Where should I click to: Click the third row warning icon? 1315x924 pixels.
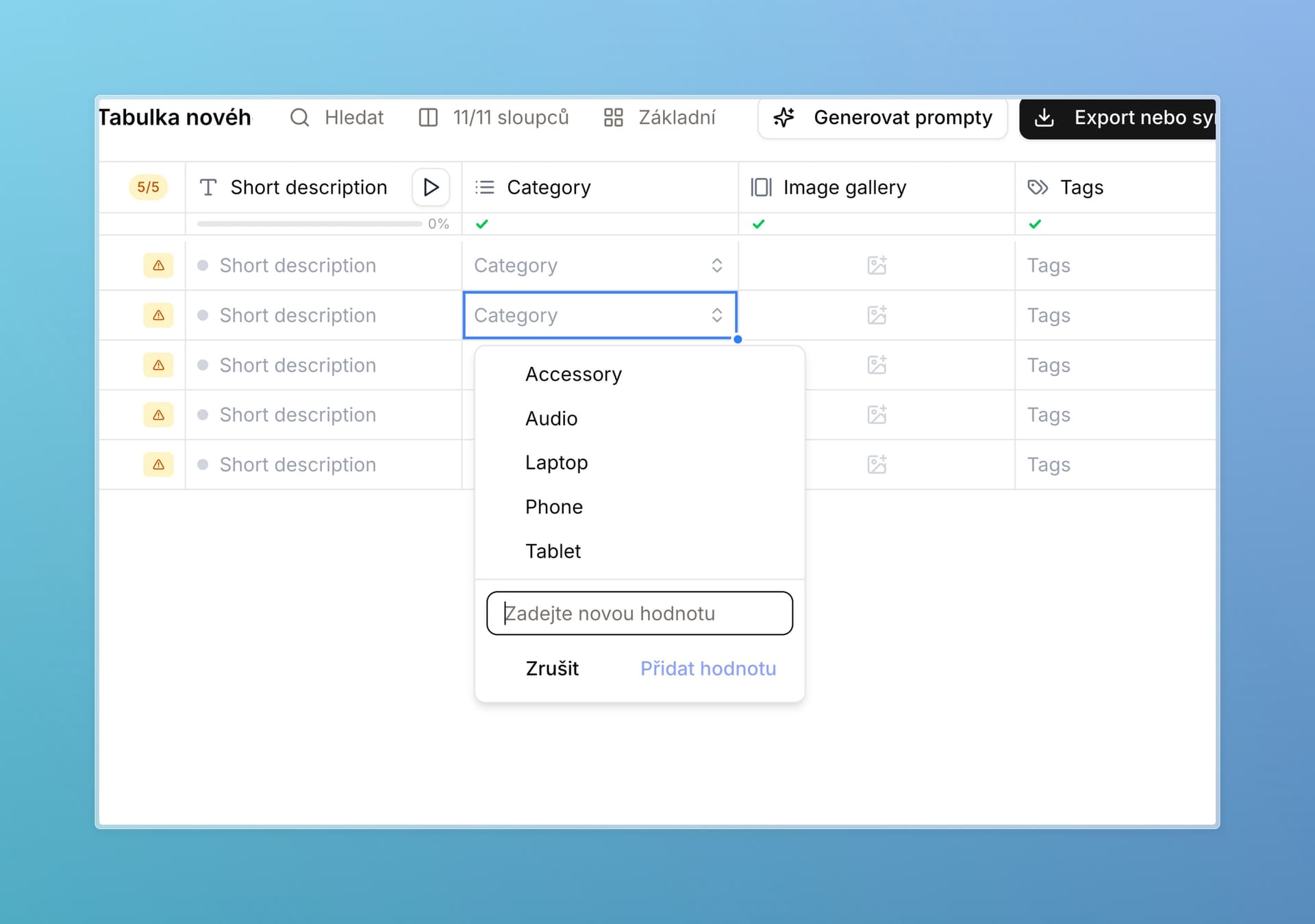[x=158, y=365]
